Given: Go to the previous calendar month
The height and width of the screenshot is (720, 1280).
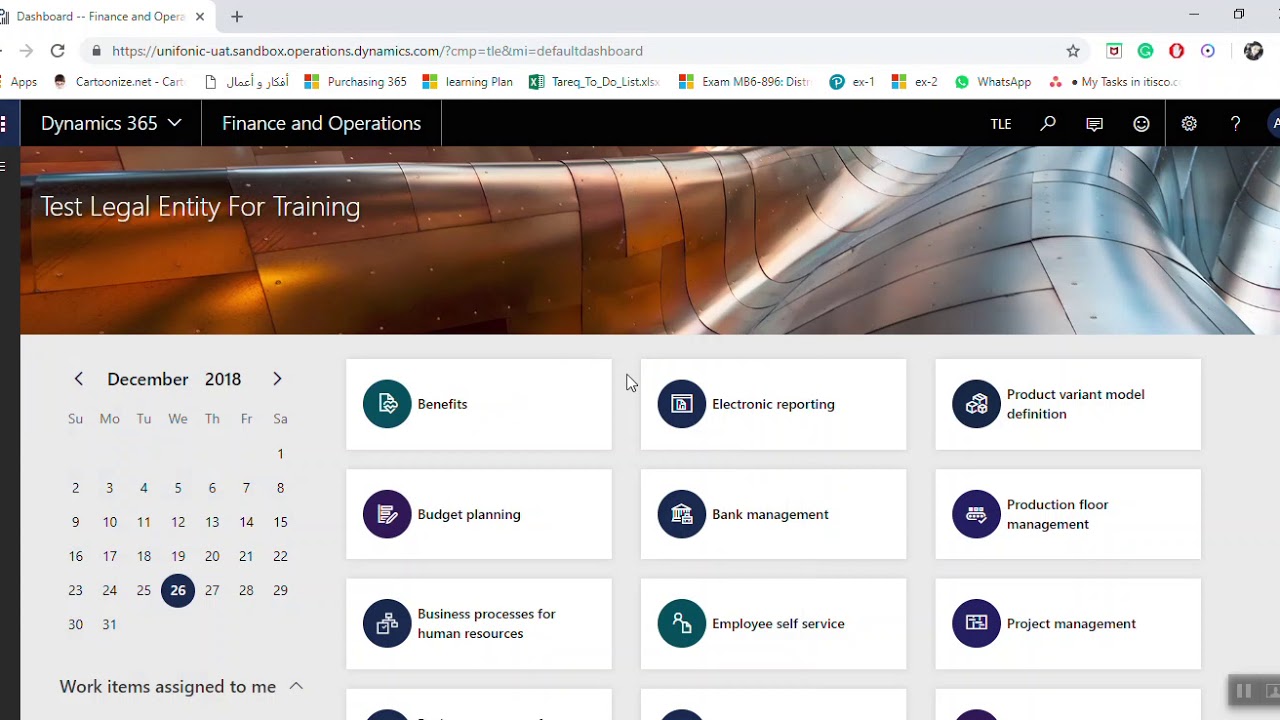Looking at the screenshot, I should pos(79,379).
